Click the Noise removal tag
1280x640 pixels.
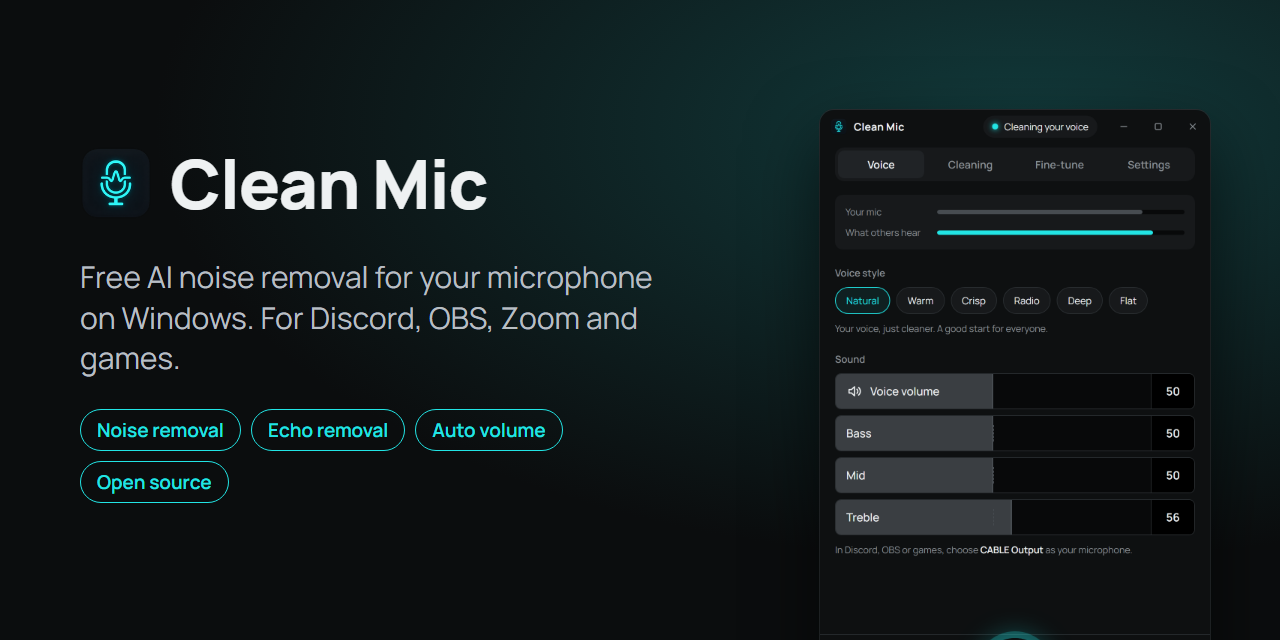[160, 430]
